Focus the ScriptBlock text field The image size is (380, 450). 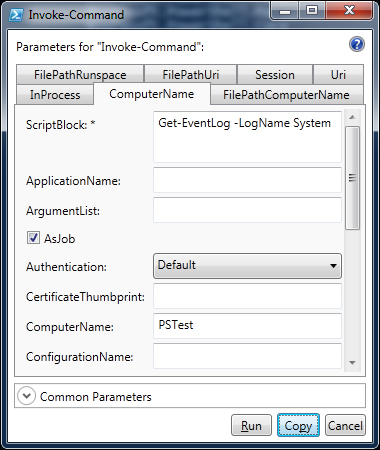[247, 137]
